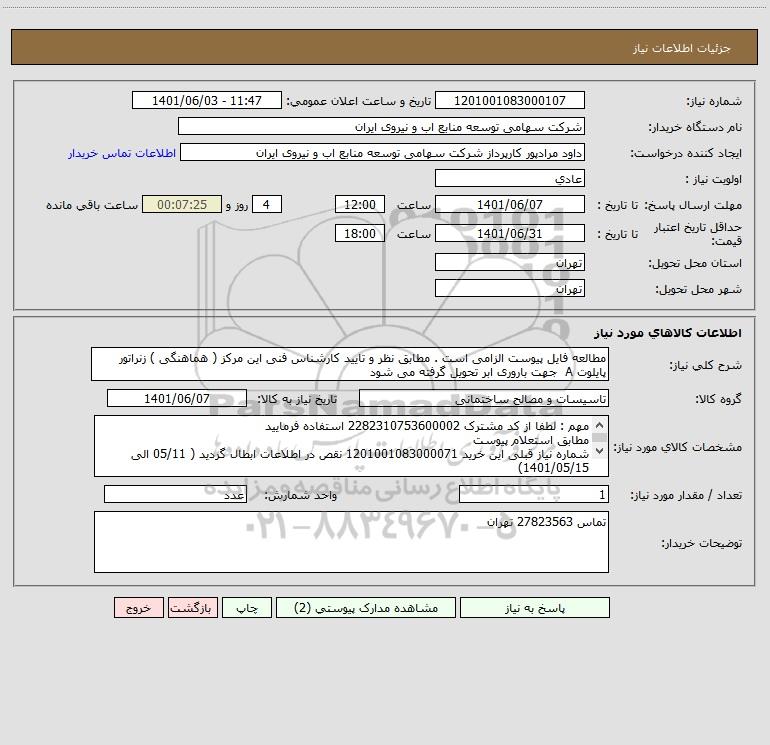This screenshot has width=770, height=745.
Task: Click the اطلاعات کالاهای مورد نیاز section heading
Action: [x=667, y=333]
